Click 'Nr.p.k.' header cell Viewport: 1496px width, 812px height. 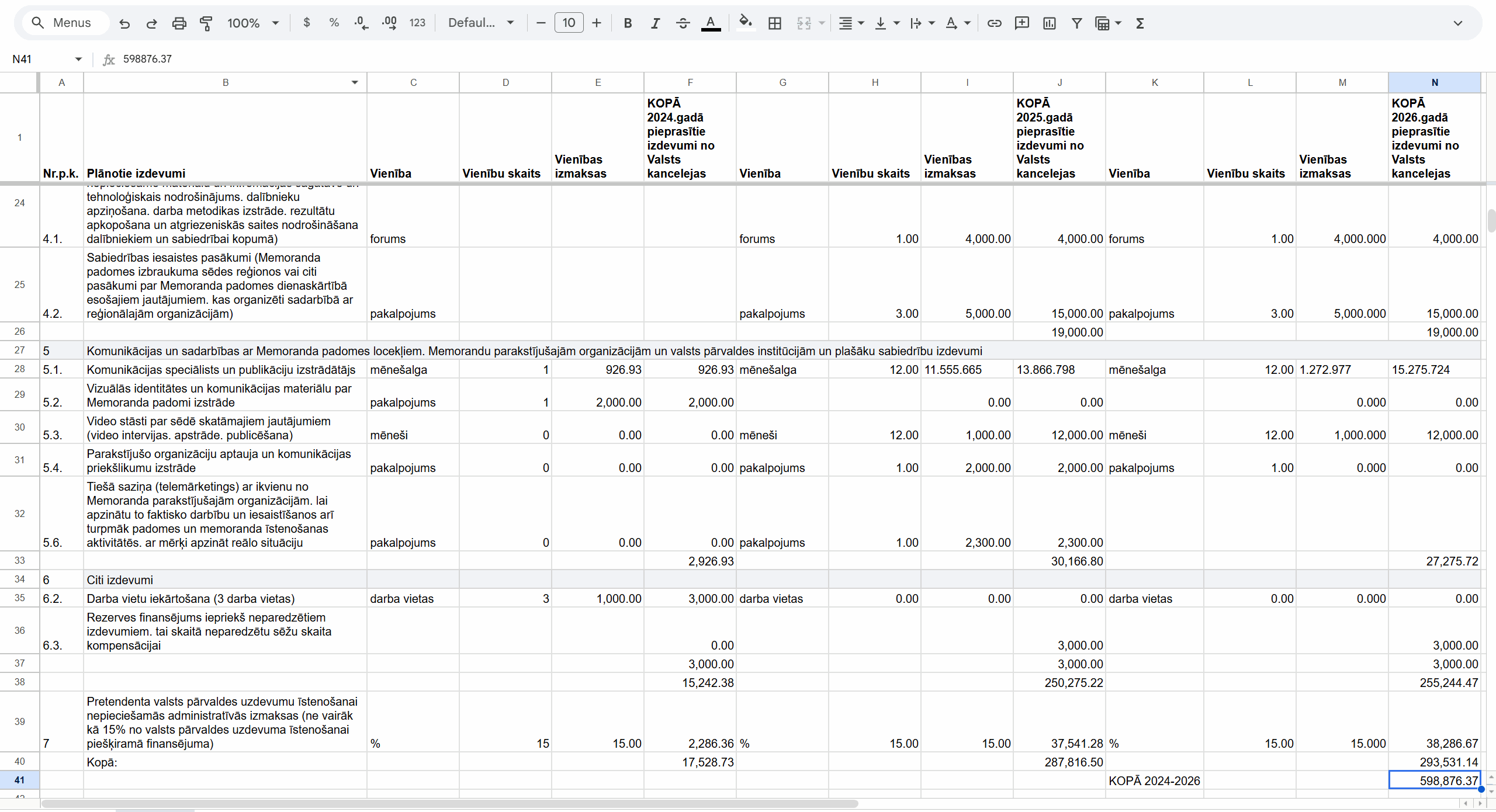click(61, 137)
